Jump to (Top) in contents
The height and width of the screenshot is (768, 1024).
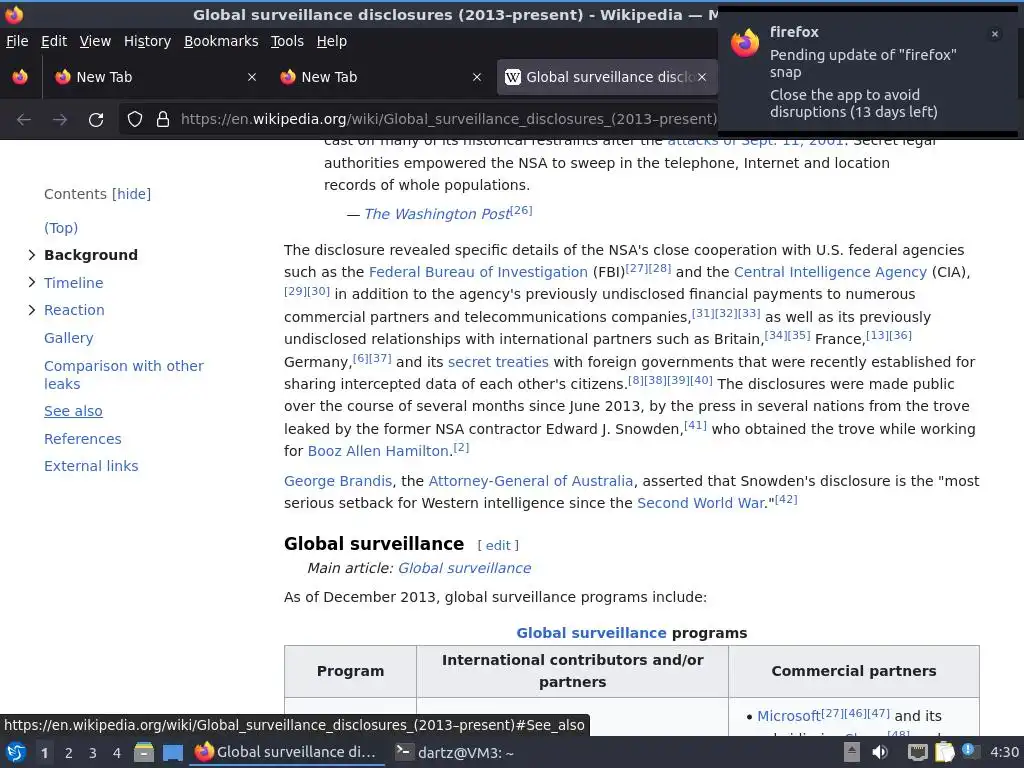click(61, 228)
